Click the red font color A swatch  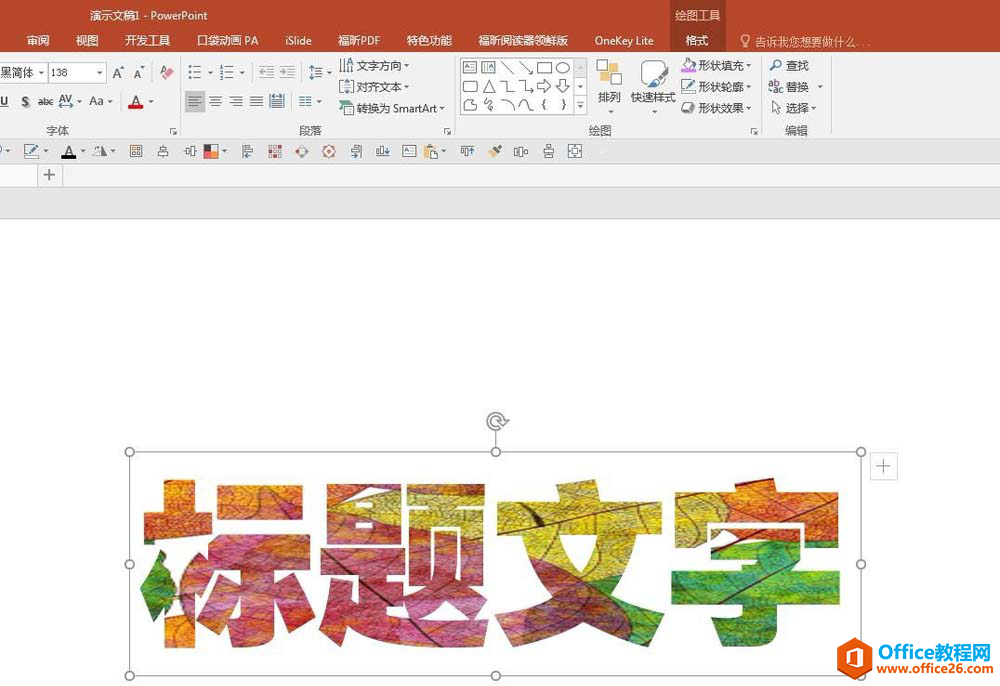point(135,101)
